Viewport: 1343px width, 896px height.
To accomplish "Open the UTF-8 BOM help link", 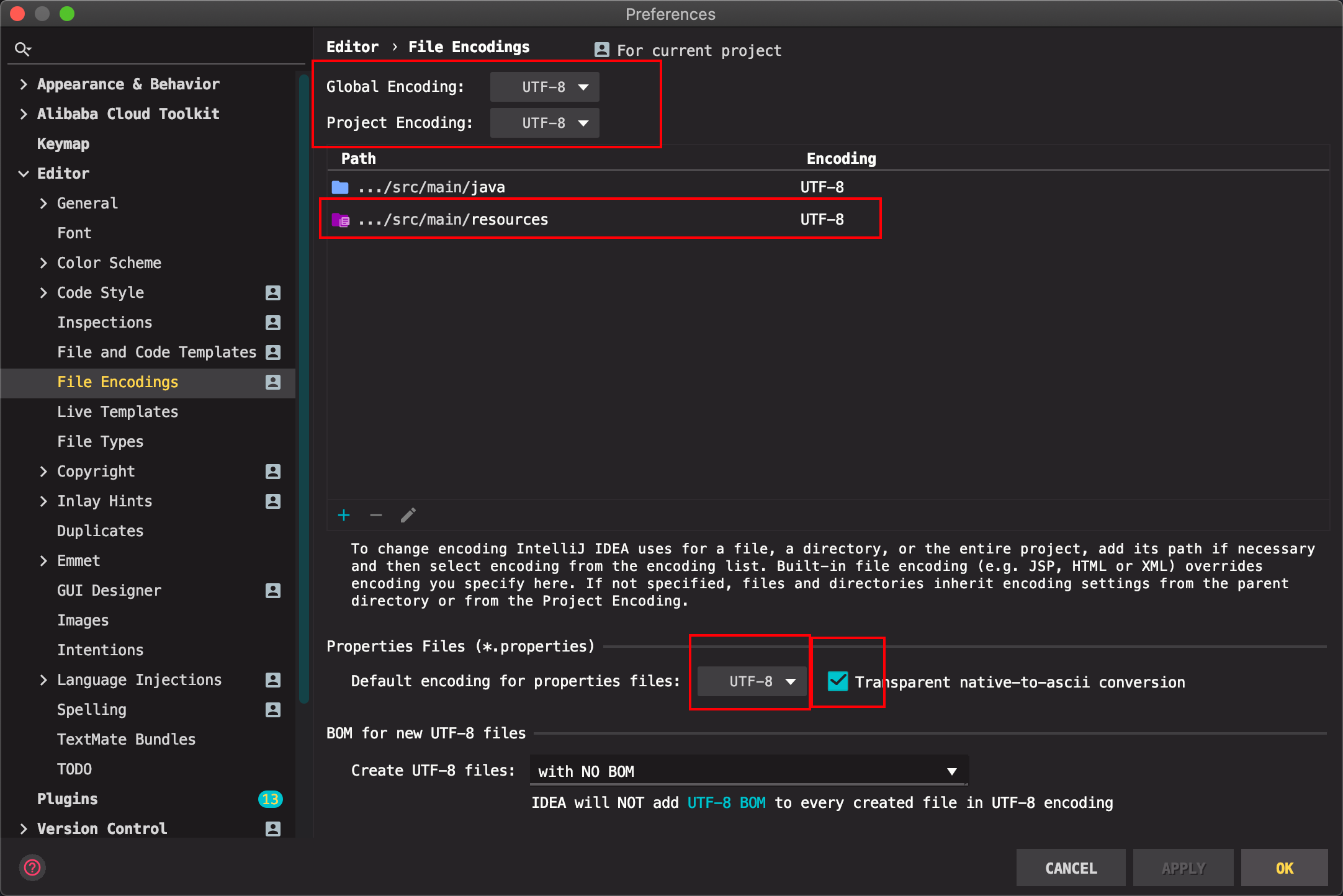I will [x=727, y=803].
